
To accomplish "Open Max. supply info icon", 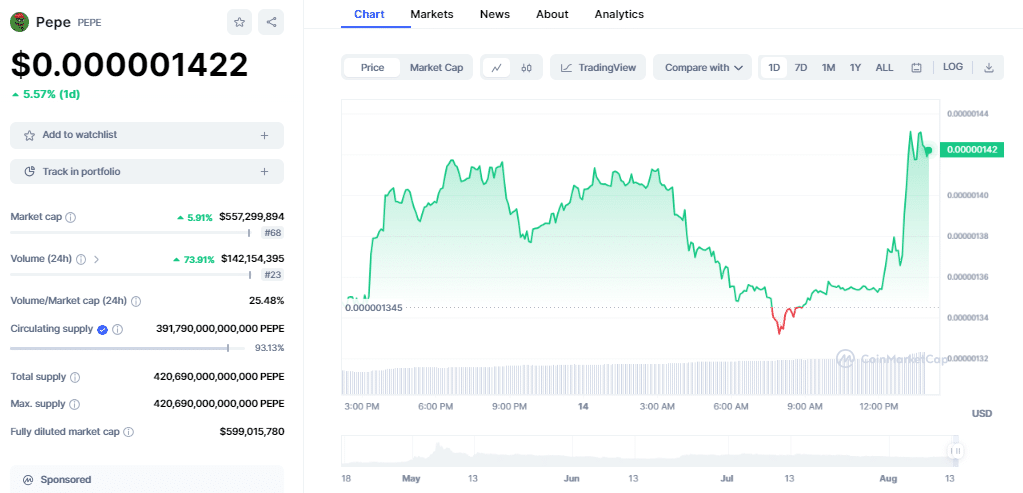I will pos(74,404).
